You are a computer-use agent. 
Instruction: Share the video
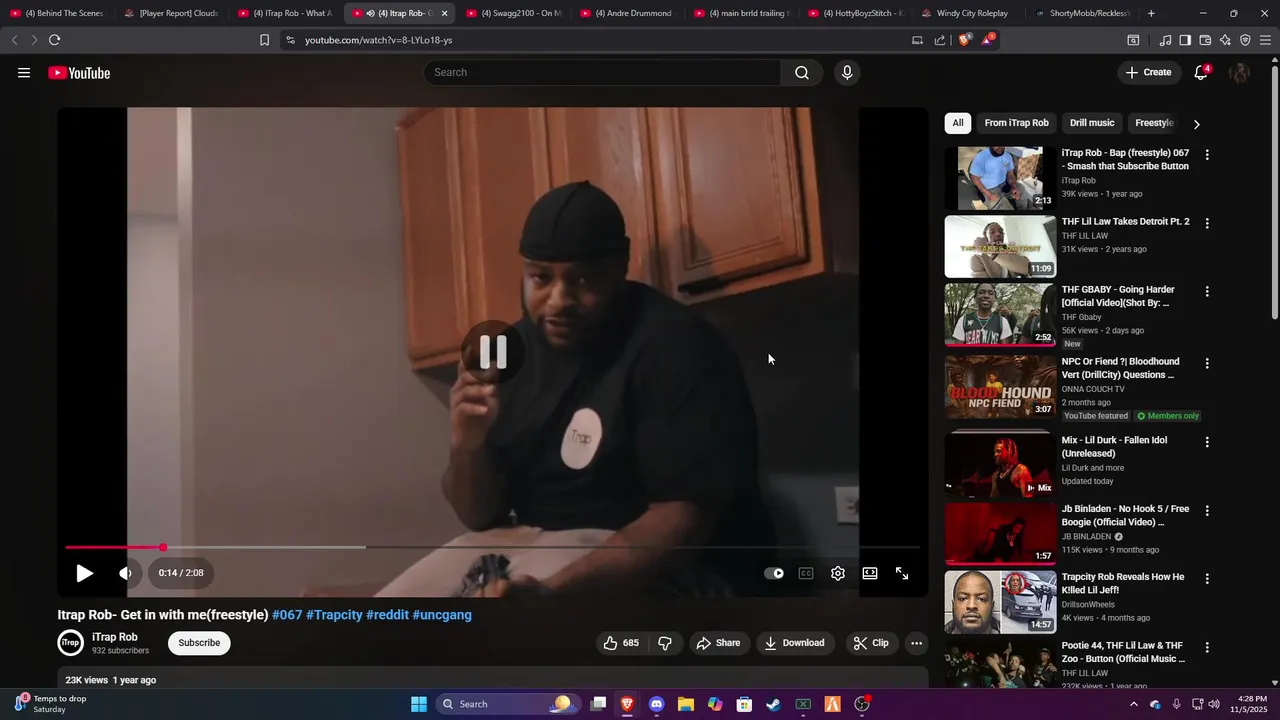718,643
